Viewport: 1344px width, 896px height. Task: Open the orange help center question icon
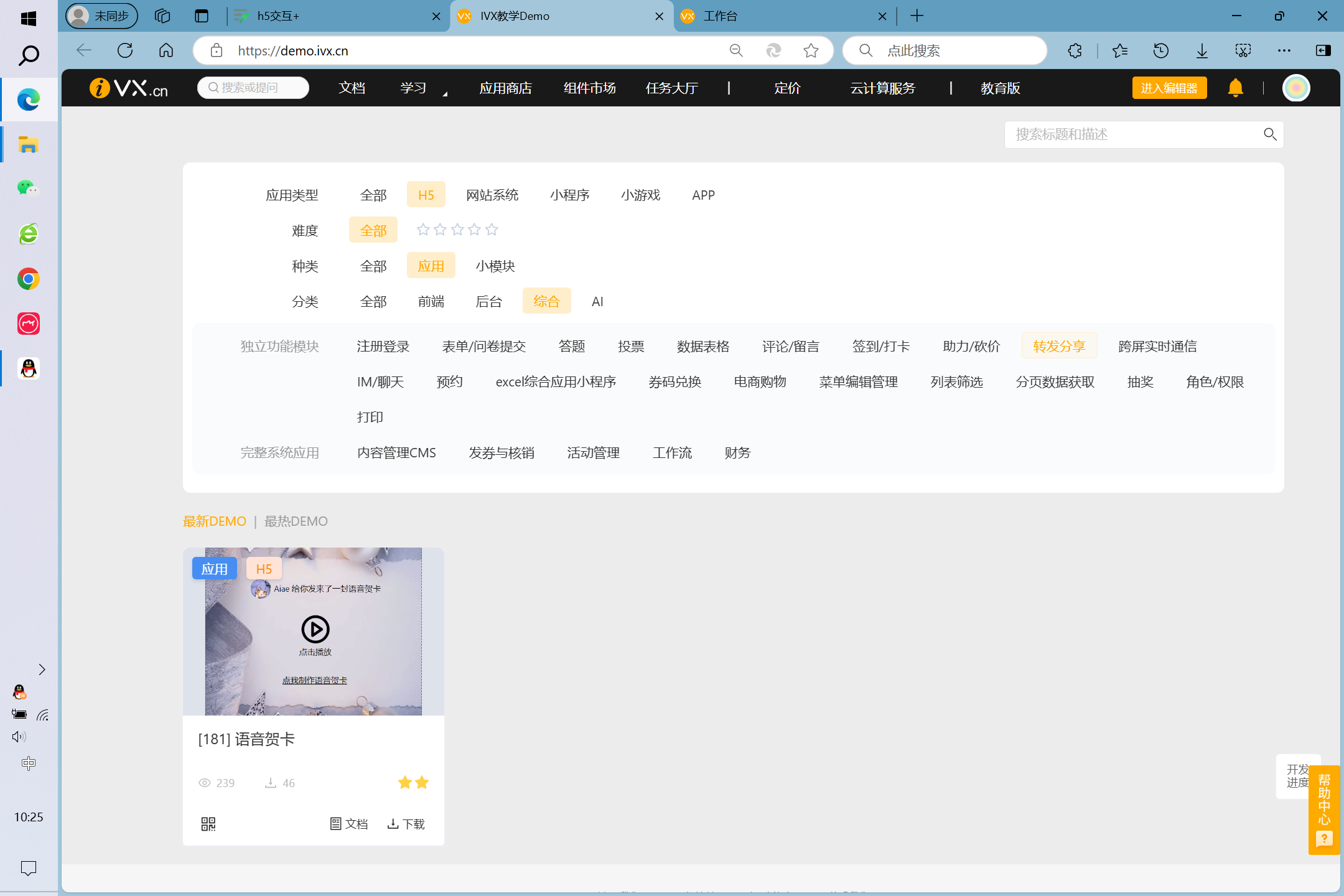coord(1324,839)
